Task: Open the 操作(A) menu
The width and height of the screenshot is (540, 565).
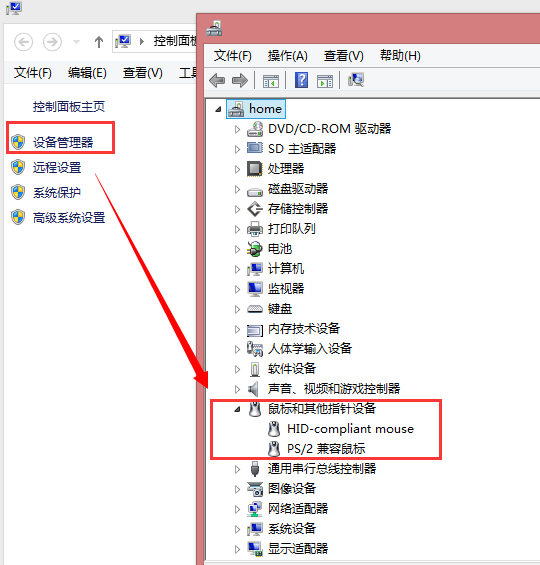Action: (x=287, y=55)
